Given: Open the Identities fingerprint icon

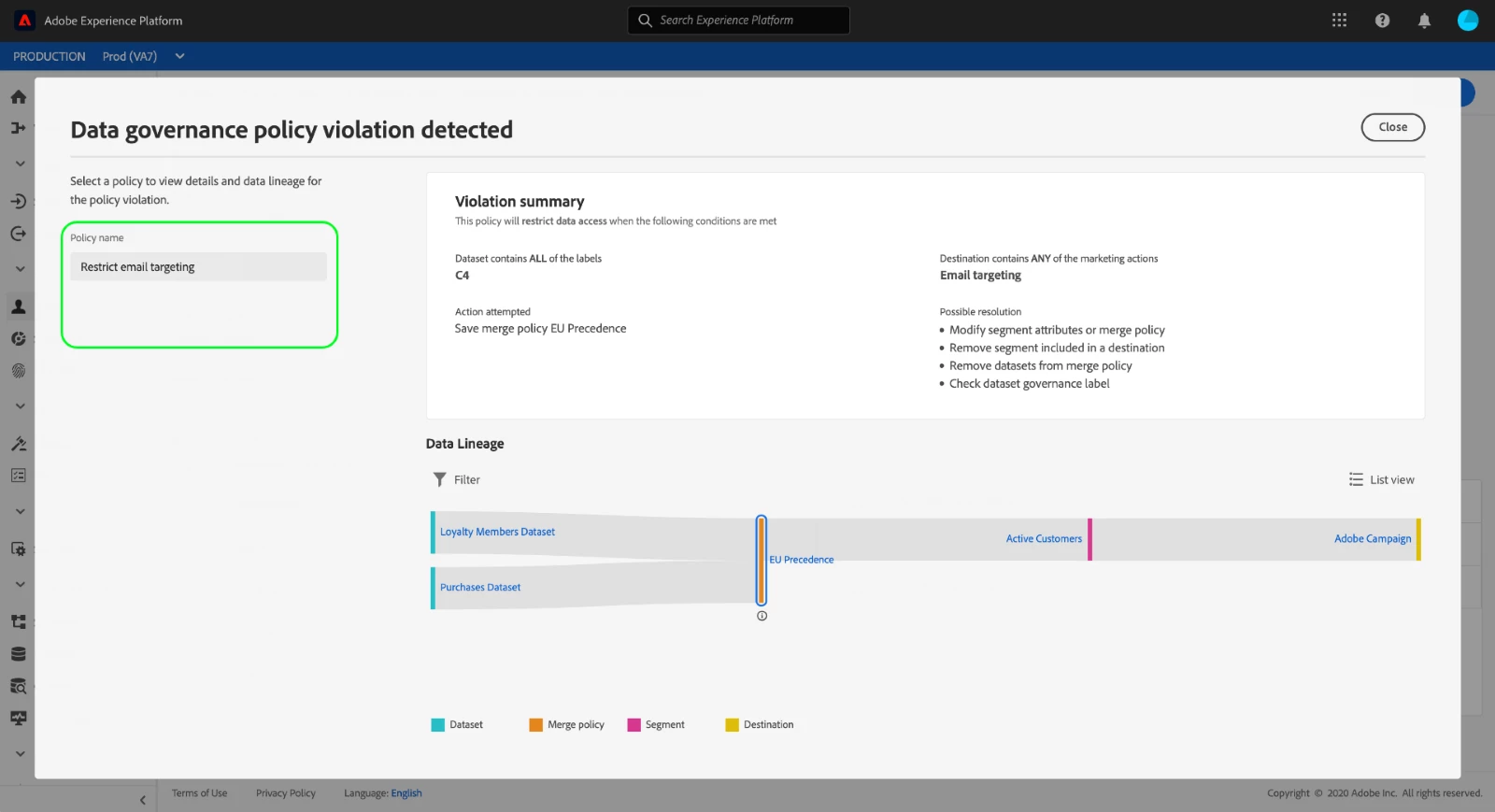Looking at the screenshot, I should (18, 371).
